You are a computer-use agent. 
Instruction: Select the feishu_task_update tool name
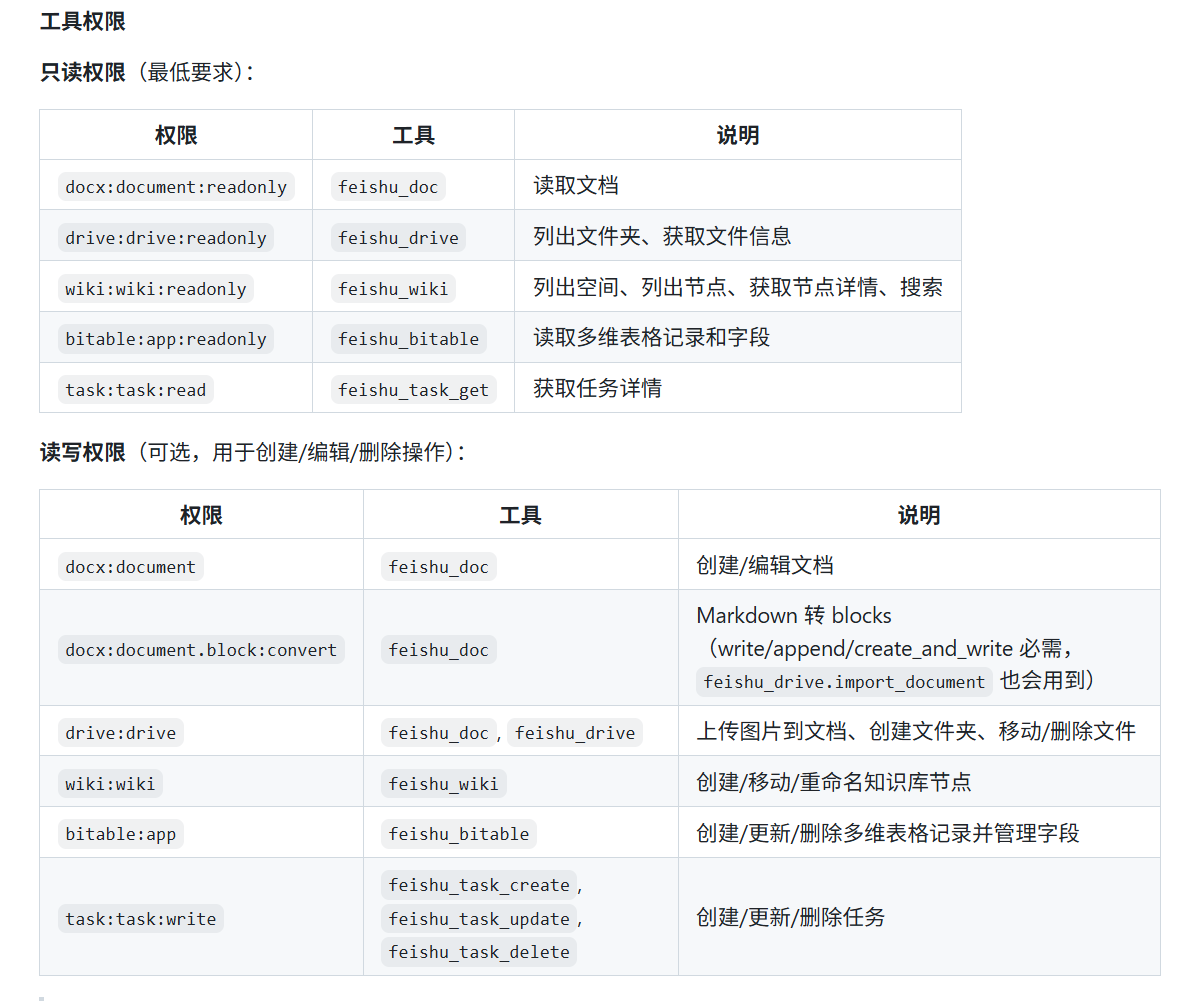point(479,919)
